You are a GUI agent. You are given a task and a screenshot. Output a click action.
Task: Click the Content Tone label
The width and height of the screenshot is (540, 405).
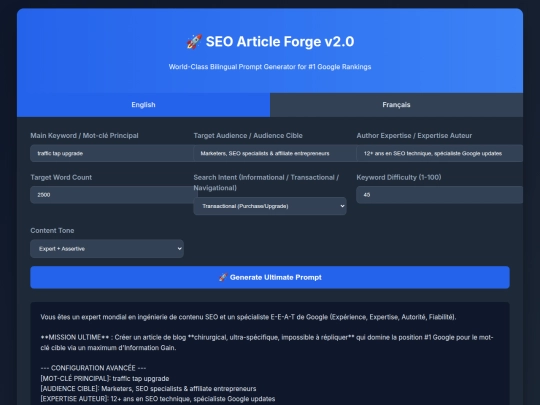[52, 231]
